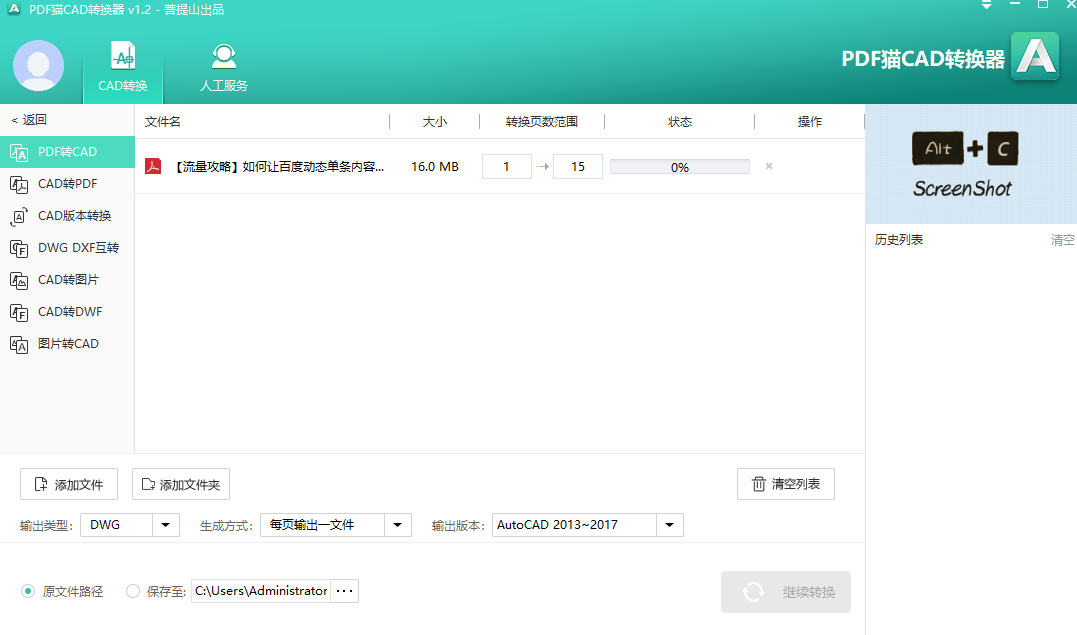Select CAD转PDF conversion mode
Viewport: 1077px width, 635px height.
tap(67, 184)
